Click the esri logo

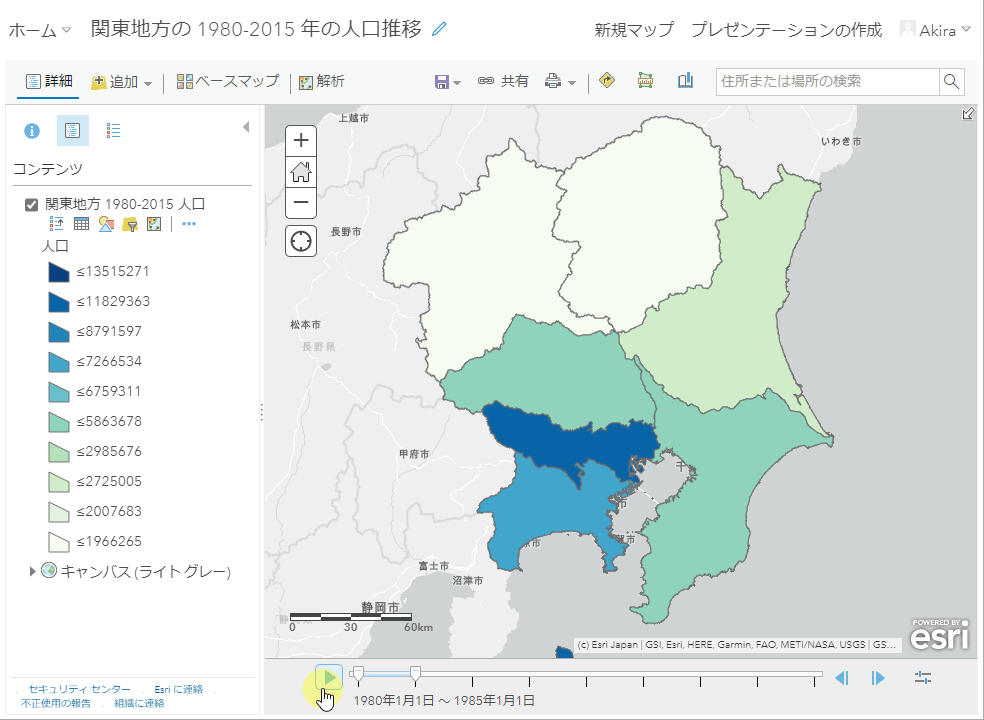point(939,635)
